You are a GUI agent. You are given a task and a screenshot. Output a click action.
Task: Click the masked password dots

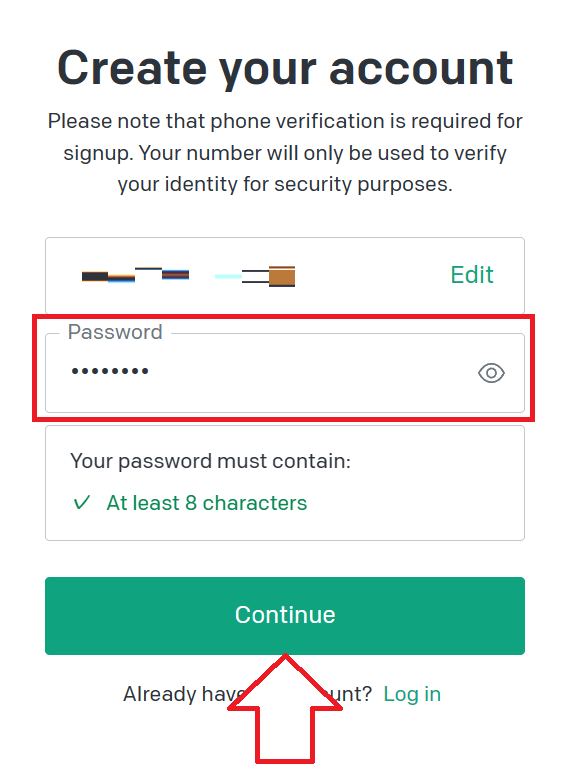(x=110, y=371)
